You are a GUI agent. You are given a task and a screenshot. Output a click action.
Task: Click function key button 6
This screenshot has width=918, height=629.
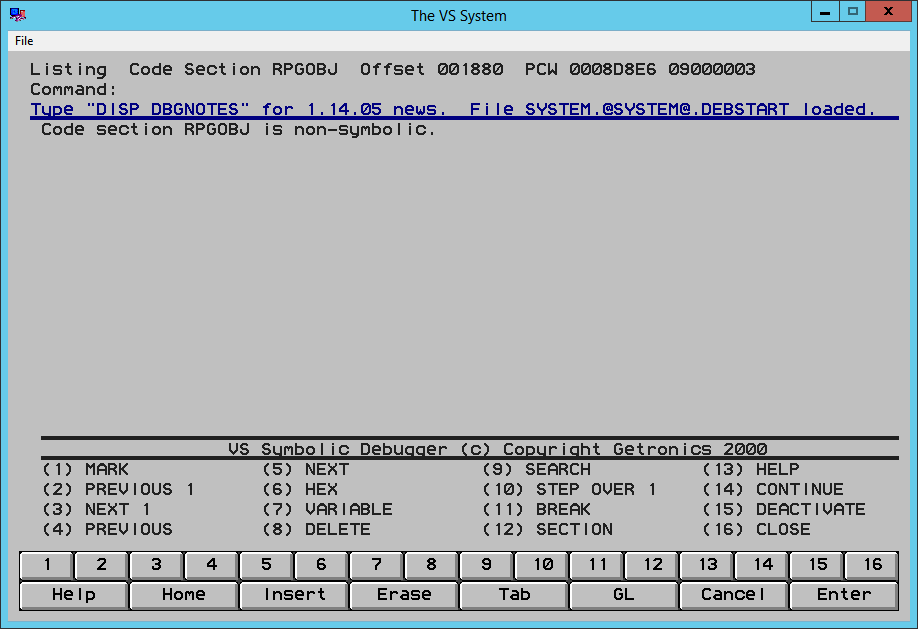tap(322, 565)
